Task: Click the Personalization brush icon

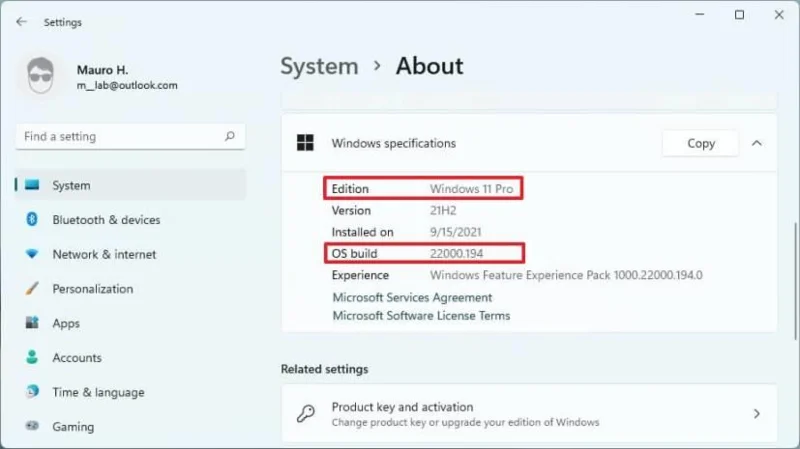Action: [x=32, y=288]
